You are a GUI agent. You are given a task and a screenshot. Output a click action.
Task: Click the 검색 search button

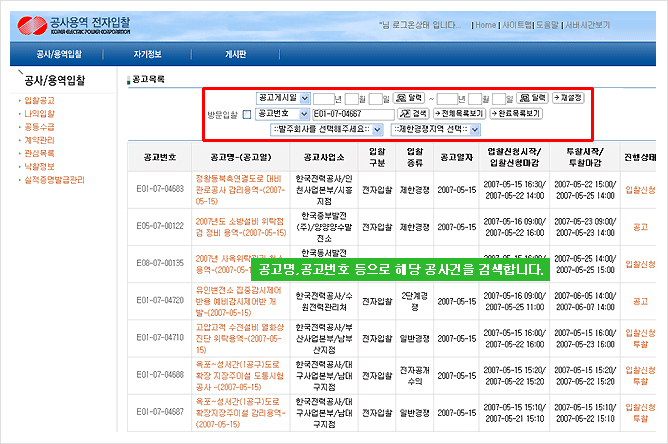(x=413, y=114)
